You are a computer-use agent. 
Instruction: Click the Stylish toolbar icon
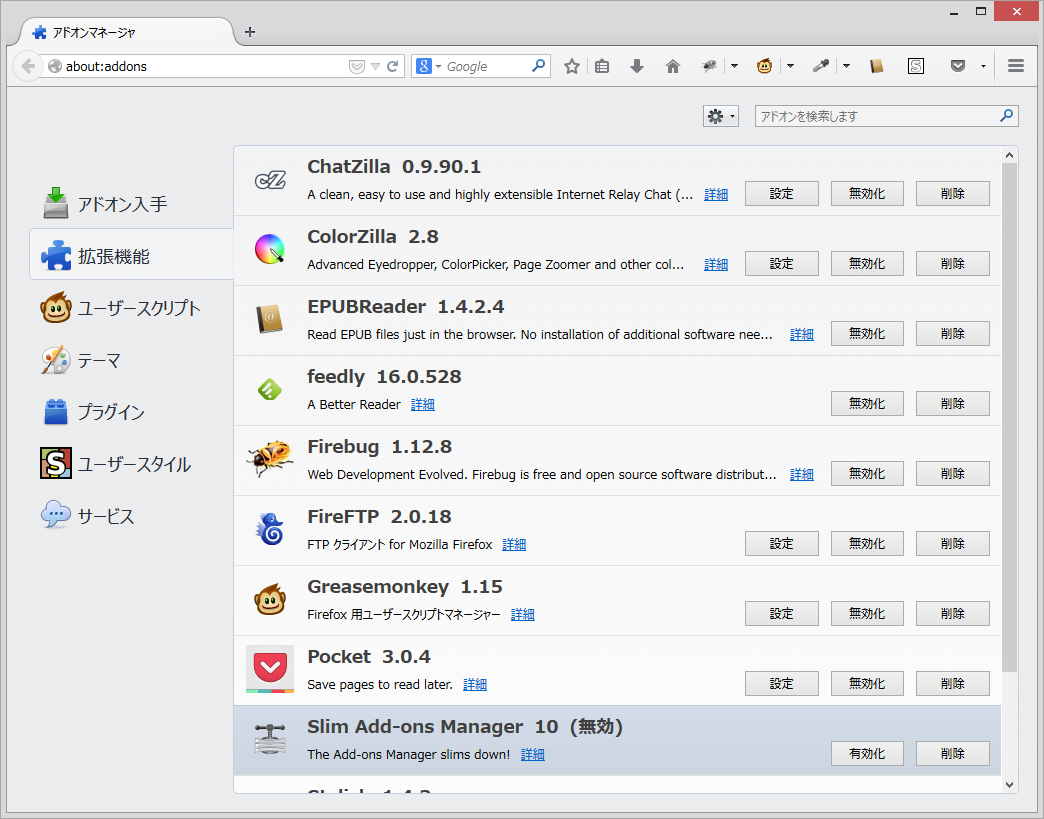tap(916, 66)
